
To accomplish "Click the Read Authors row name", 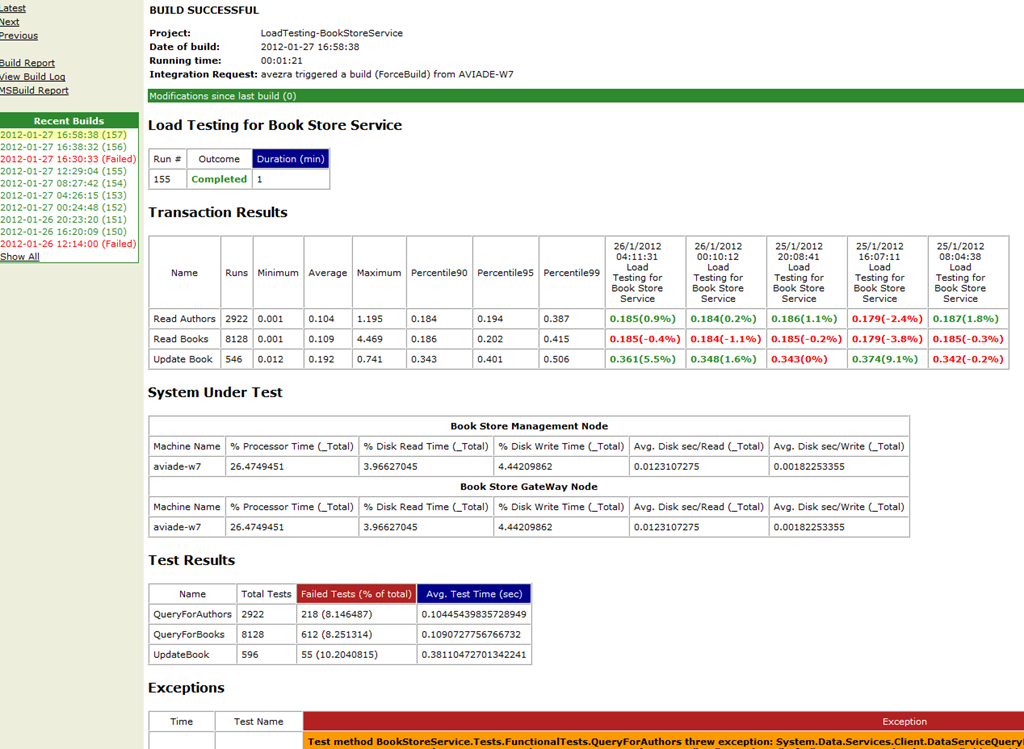I will (184, 319).
